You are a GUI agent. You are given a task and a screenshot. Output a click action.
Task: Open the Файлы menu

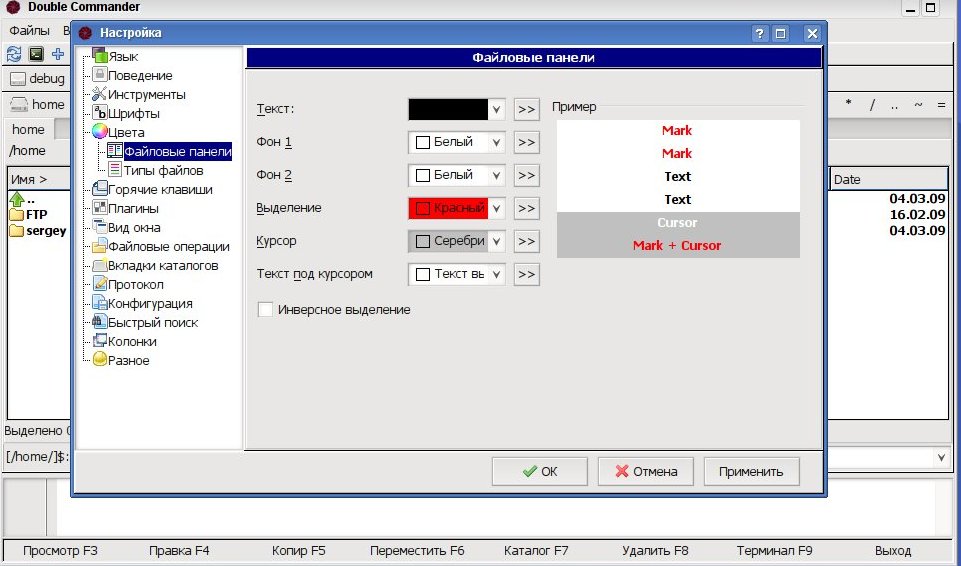pyautogui.click(x=29, y=31)
